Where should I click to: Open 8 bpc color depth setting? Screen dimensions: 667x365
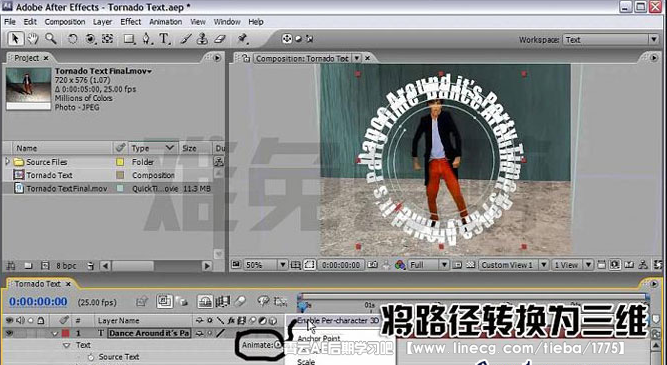coord(66,266)
